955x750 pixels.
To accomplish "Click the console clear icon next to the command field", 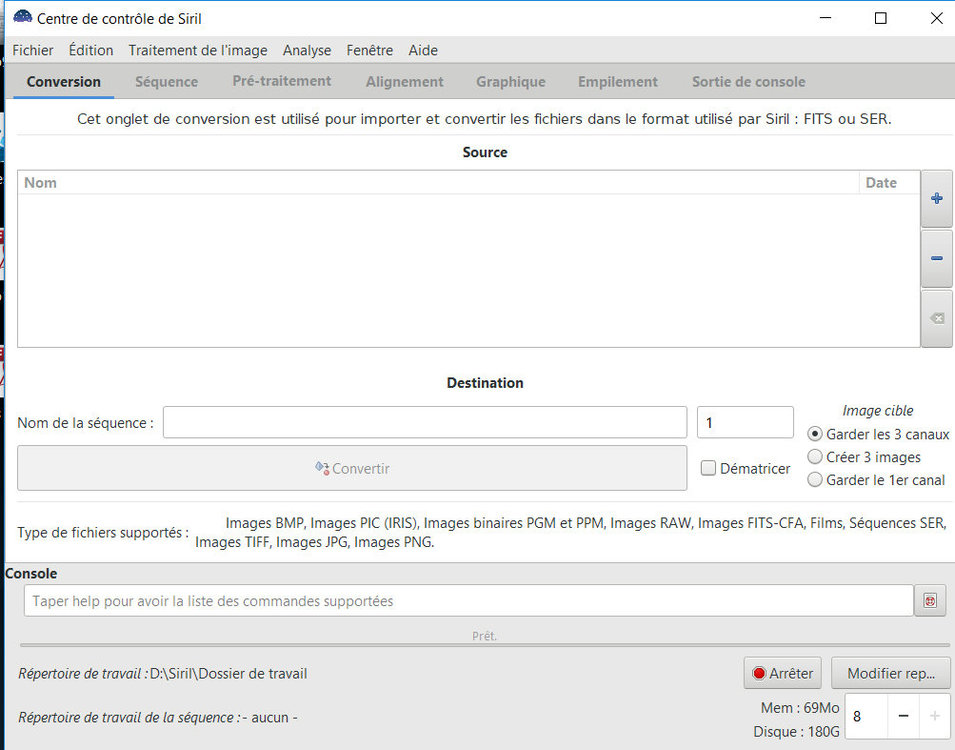I will (930, 601).
